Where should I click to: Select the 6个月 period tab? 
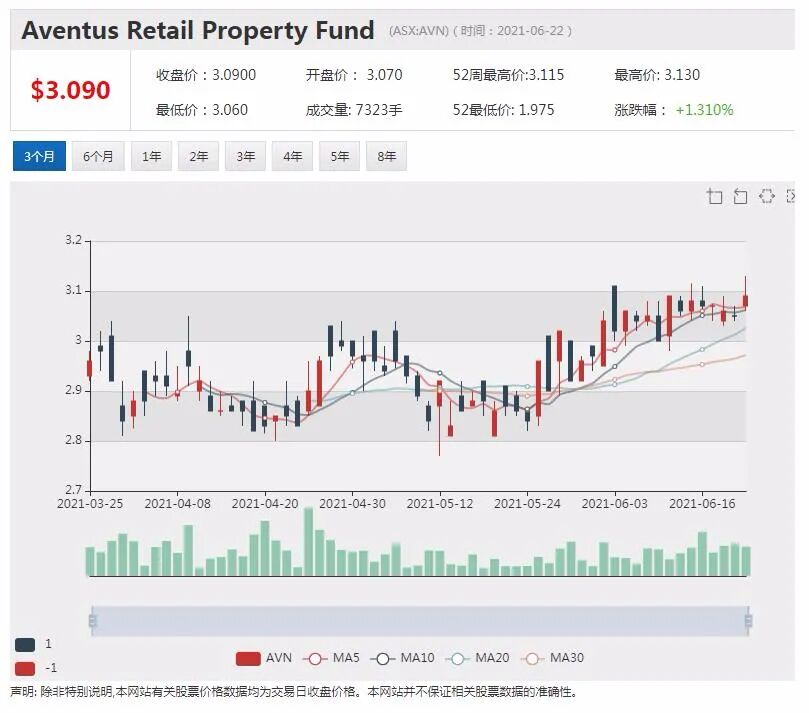98,156
